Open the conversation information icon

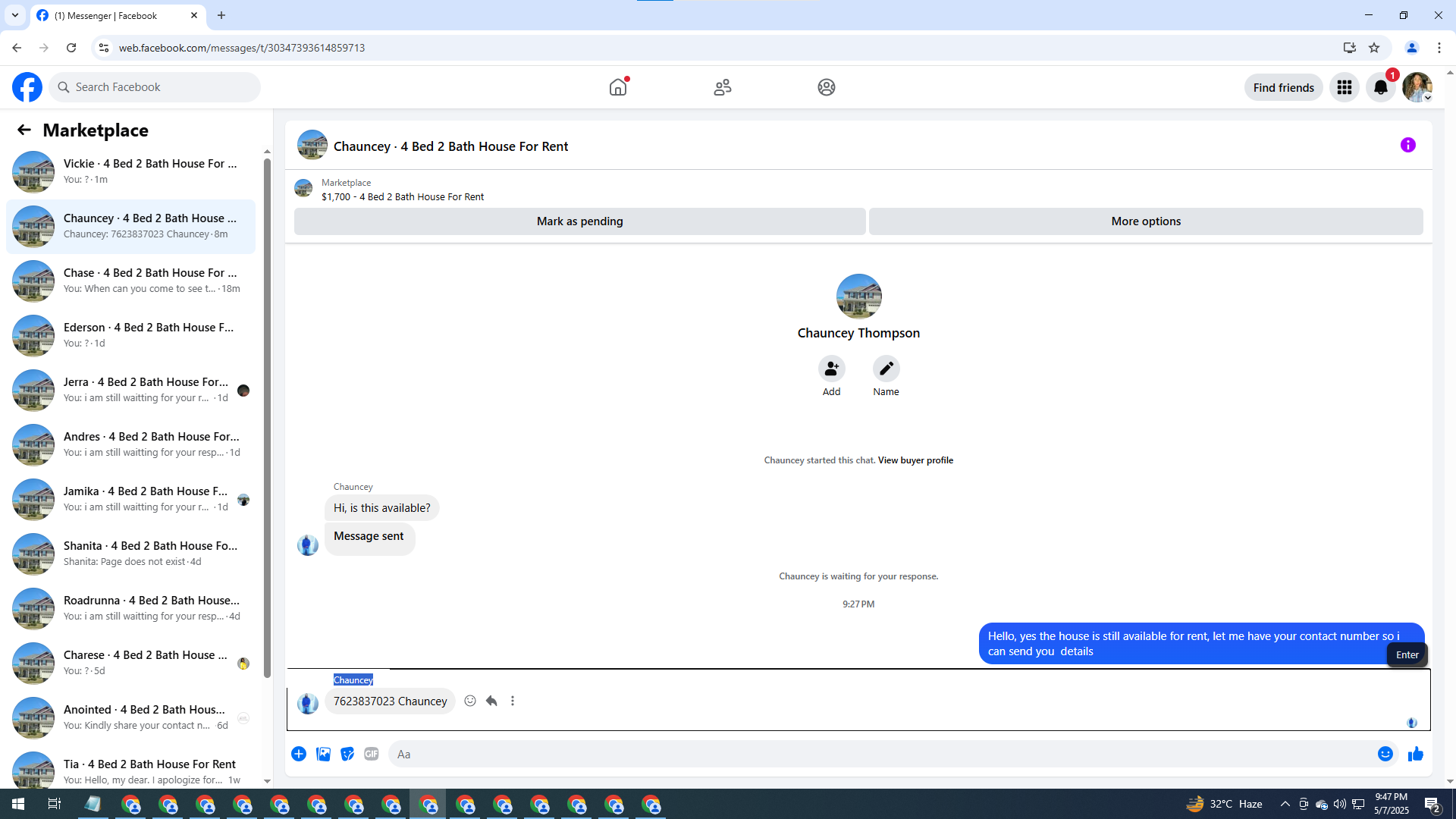click(x=1407, y=145)
